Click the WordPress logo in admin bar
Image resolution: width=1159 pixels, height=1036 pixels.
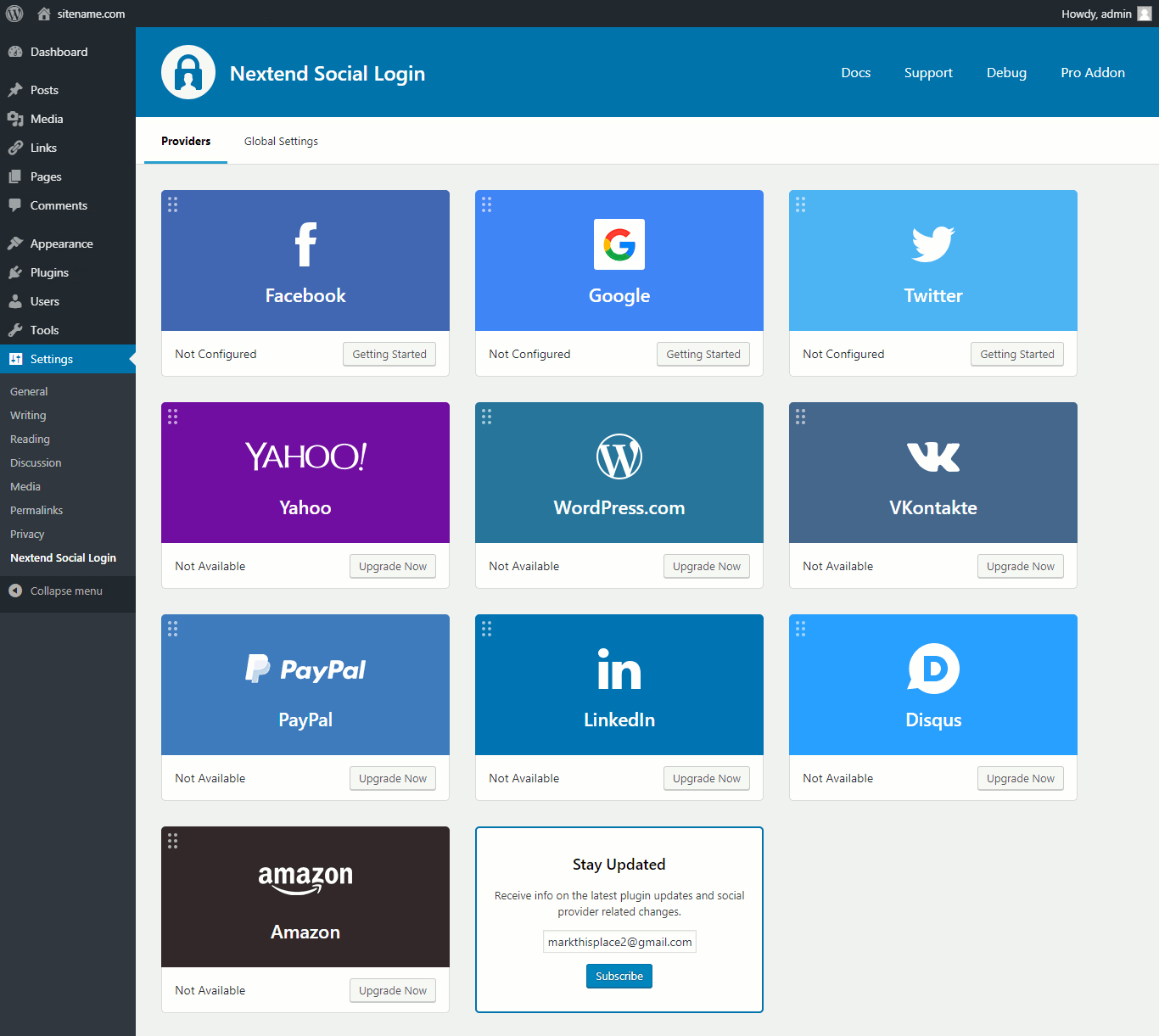(x=14, y=14)
